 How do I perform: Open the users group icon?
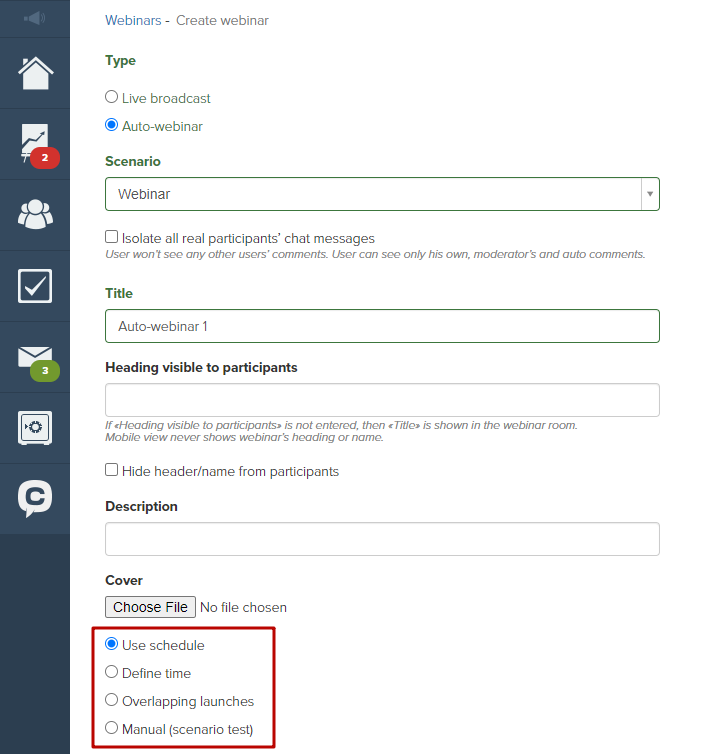click(35, 214)
